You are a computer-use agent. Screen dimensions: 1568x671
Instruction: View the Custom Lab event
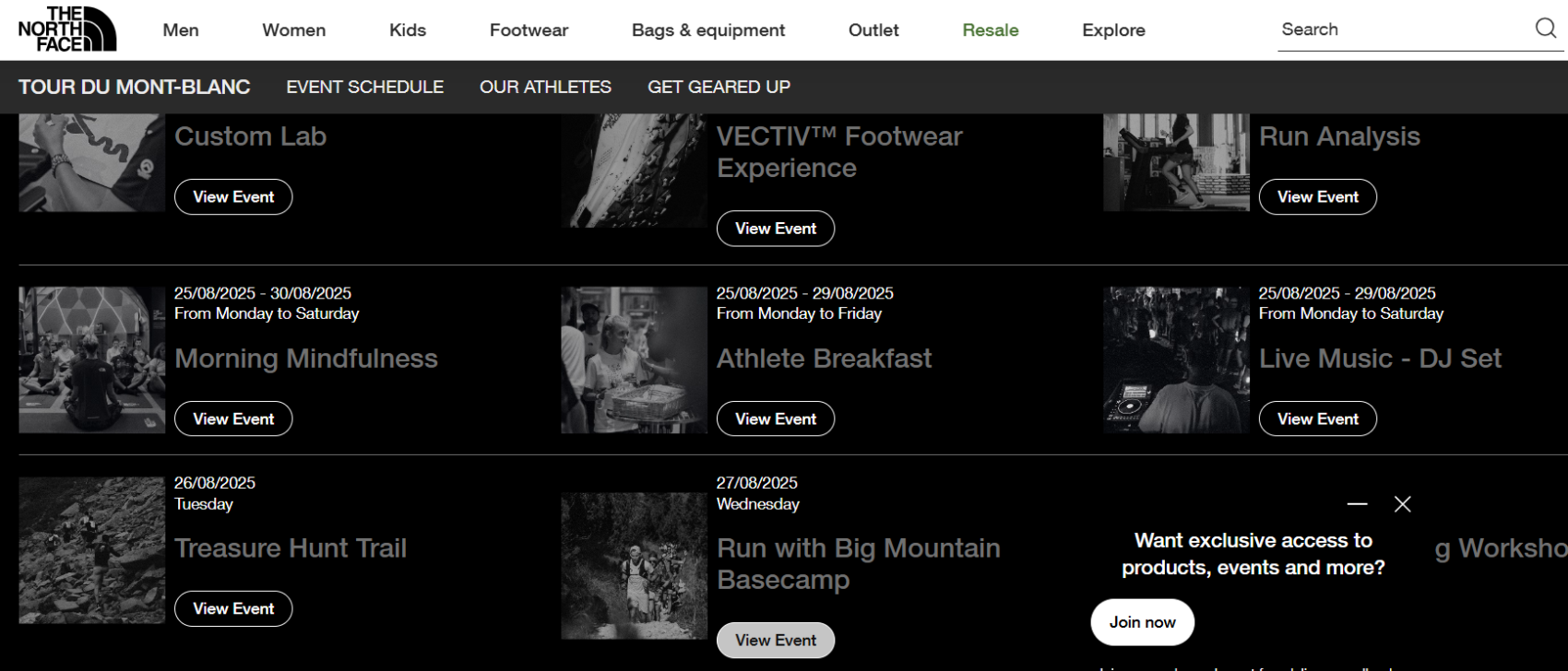[x=233, y=196]
